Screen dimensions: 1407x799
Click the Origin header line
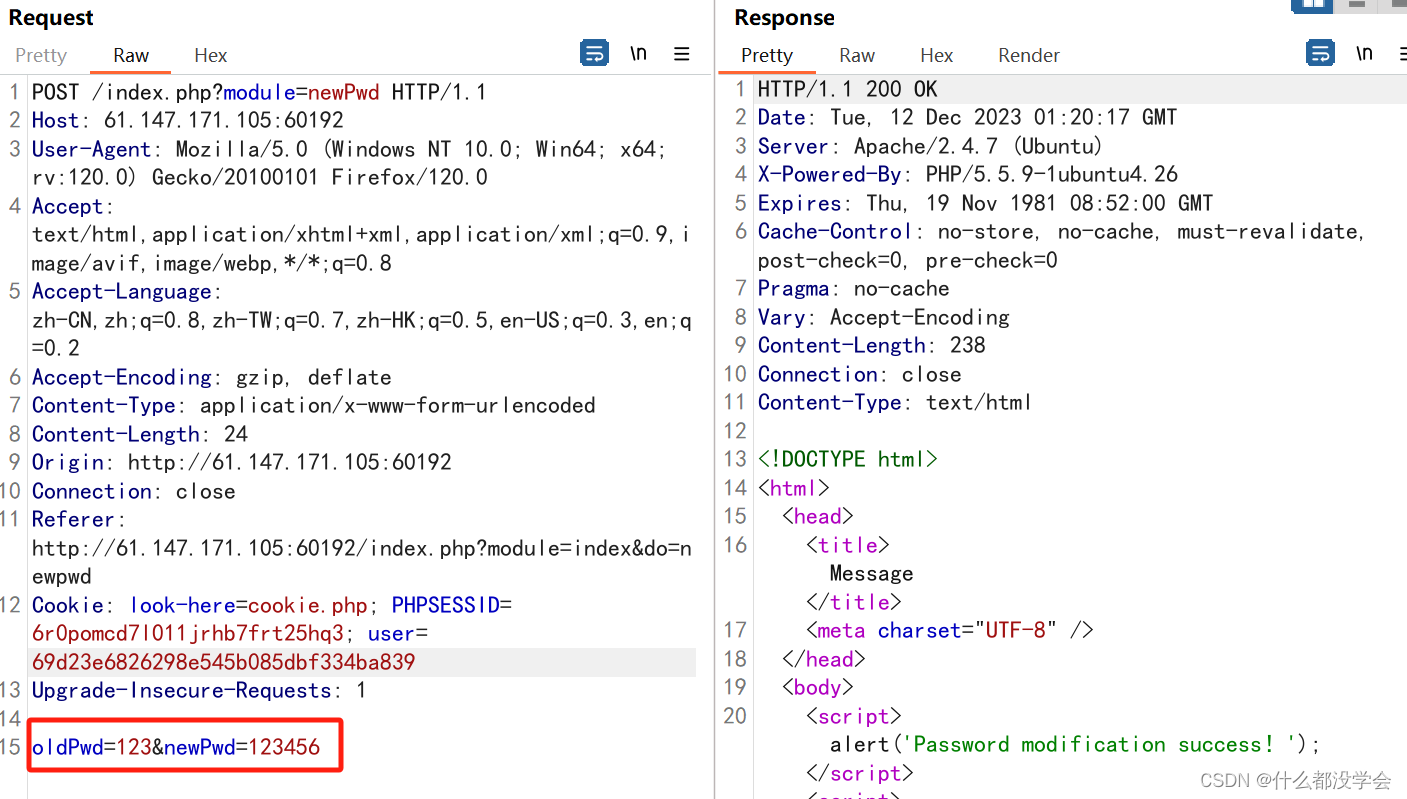[x=242, y=462]
